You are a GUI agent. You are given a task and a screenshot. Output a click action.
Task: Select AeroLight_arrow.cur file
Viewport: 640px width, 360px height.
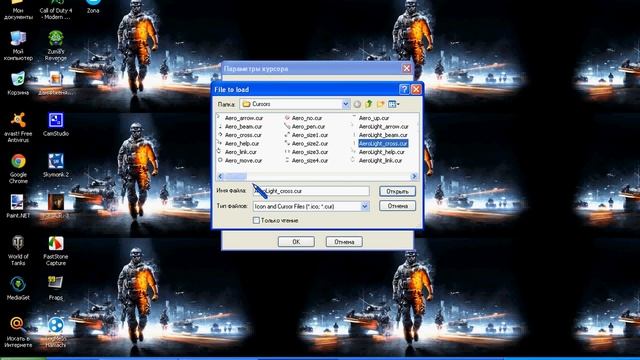(x=383, y=127)
